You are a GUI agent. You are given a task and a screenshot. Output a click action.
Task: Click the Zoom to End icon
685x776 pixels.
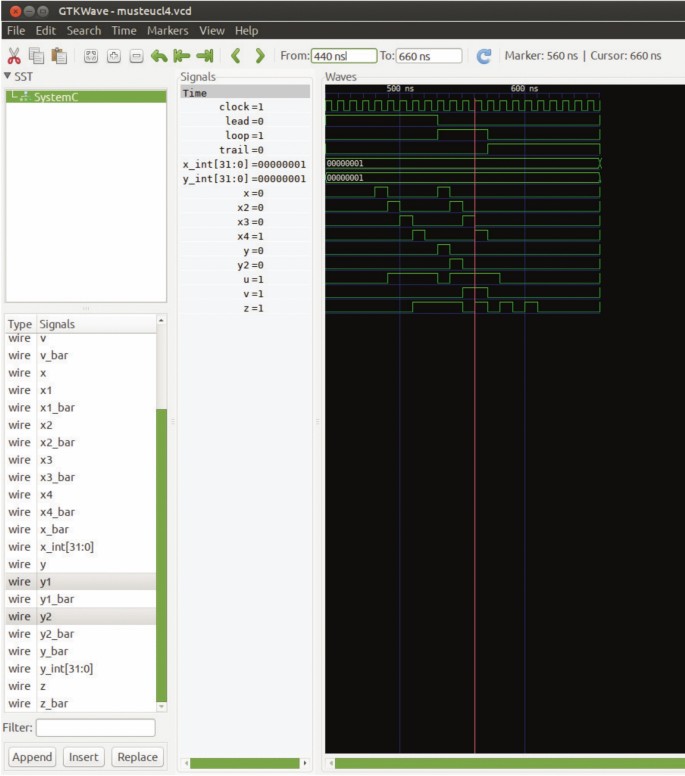click(x=205, y=56)
